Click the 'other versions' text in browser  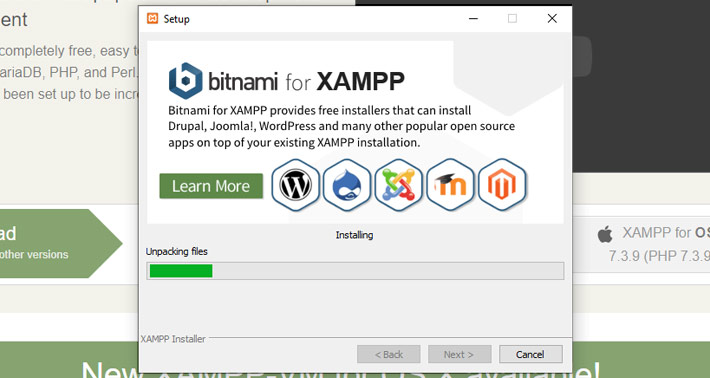click(34, 254)
